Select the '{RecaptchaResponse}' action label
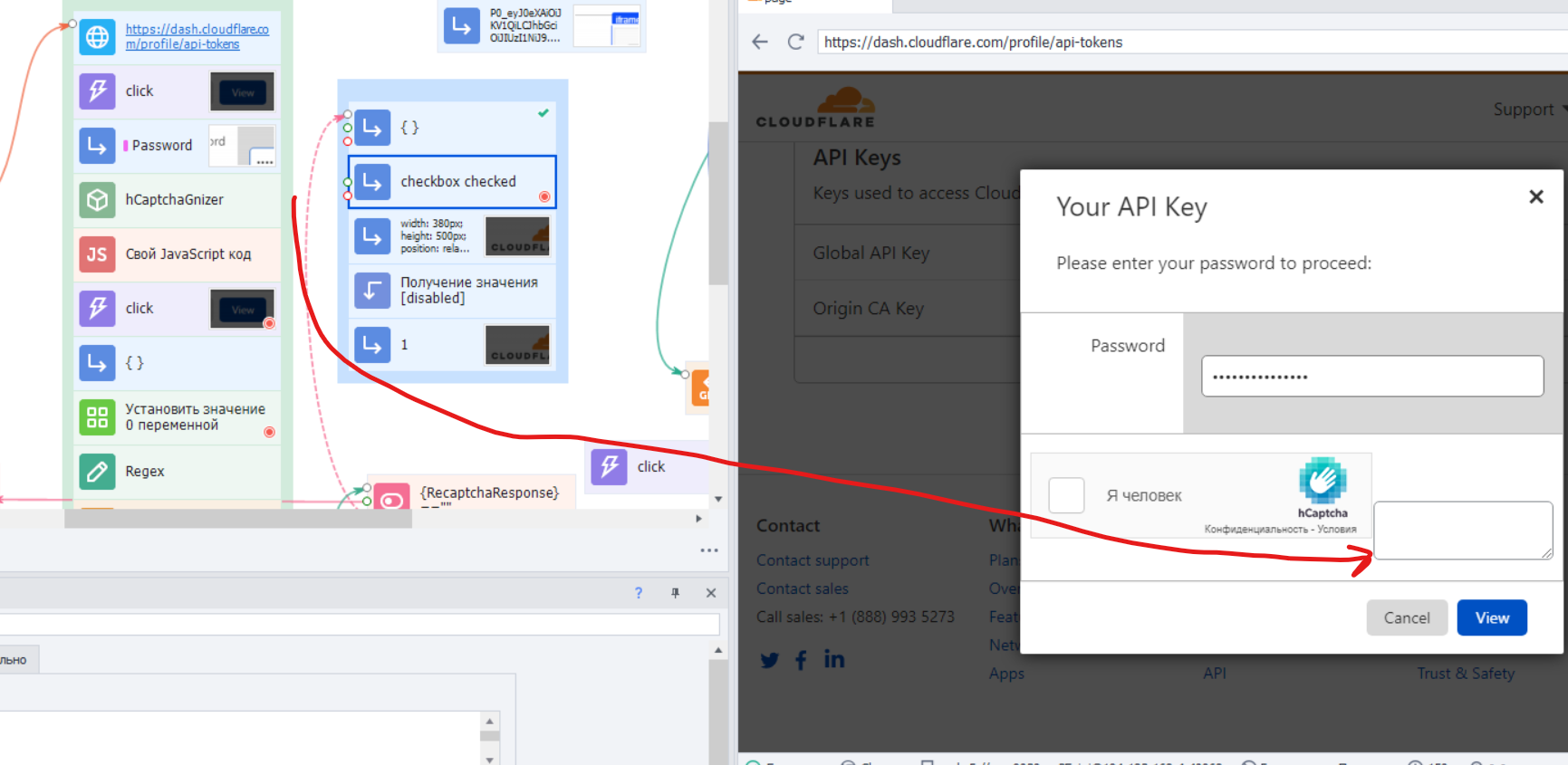This screenshot has height=765, width=1568. coord(489,492)
